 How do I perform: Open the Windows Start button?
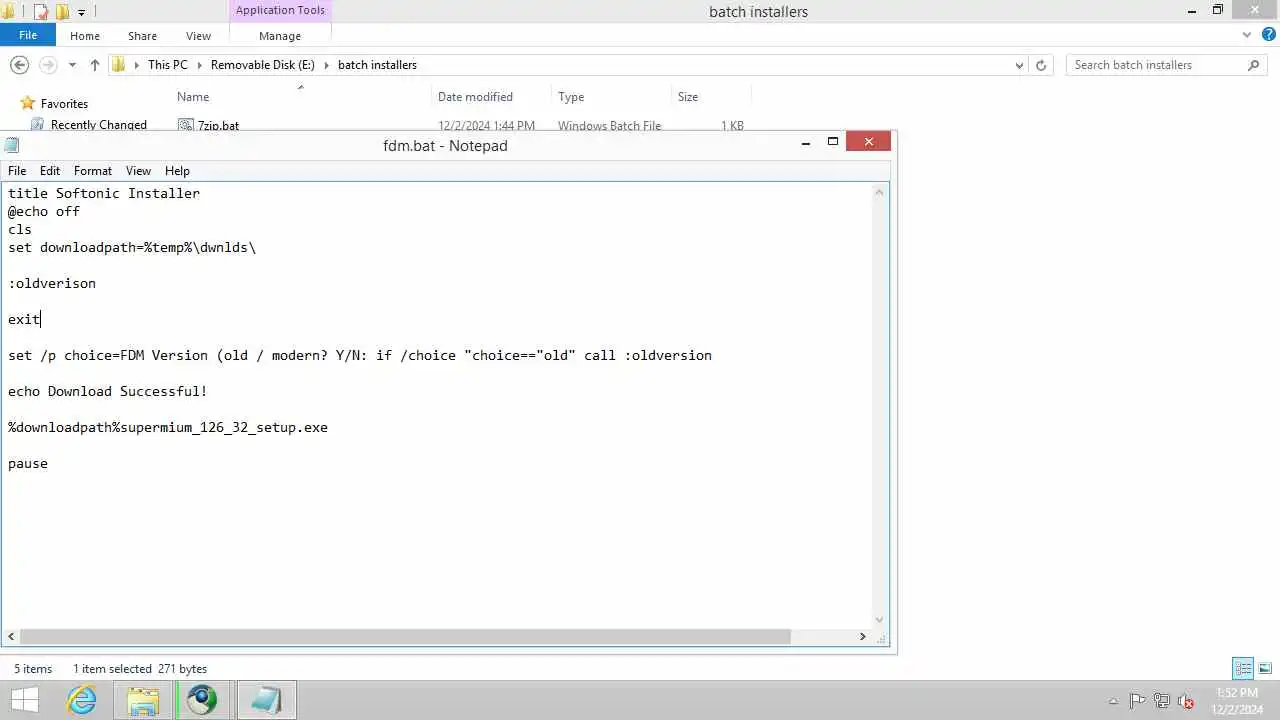pos(25,700)
